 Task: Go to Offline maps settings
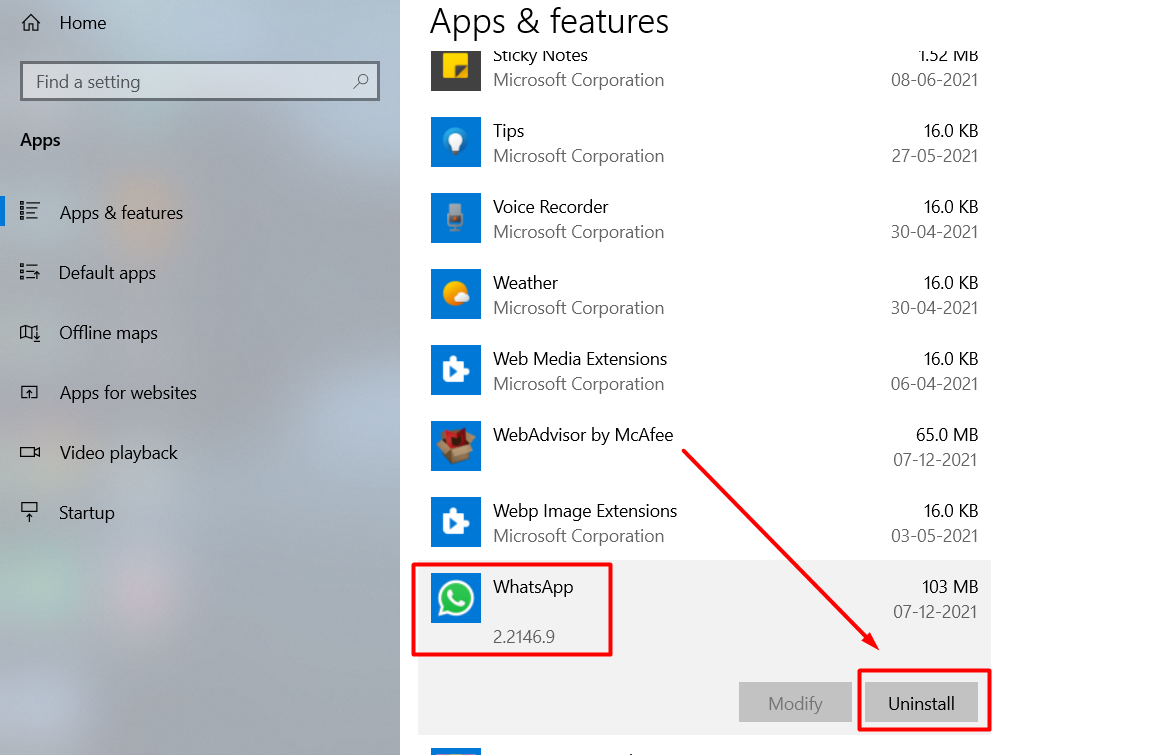(x=109, y=333)
